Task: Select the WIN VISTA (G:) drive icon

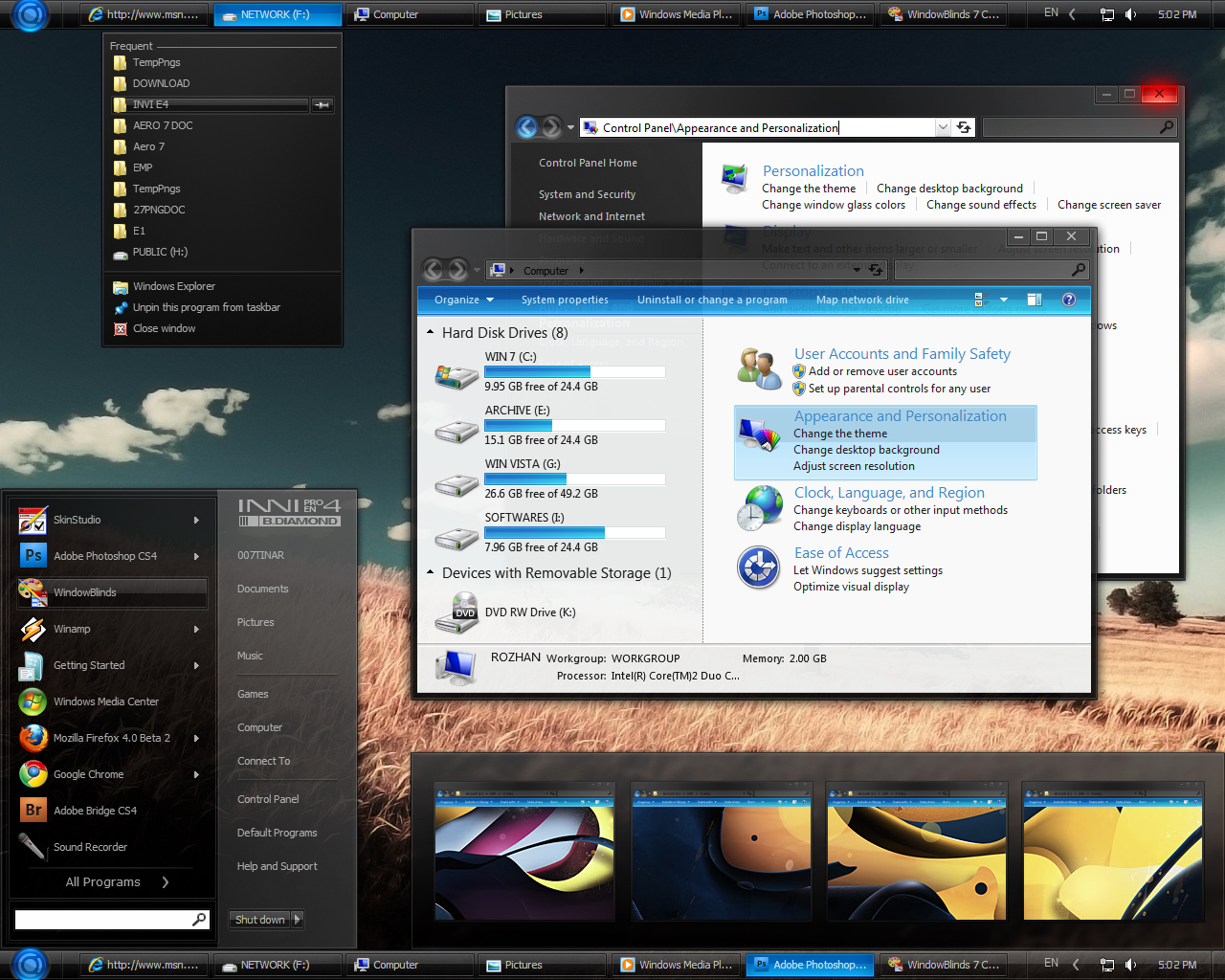Action: [x=457, y=485]
